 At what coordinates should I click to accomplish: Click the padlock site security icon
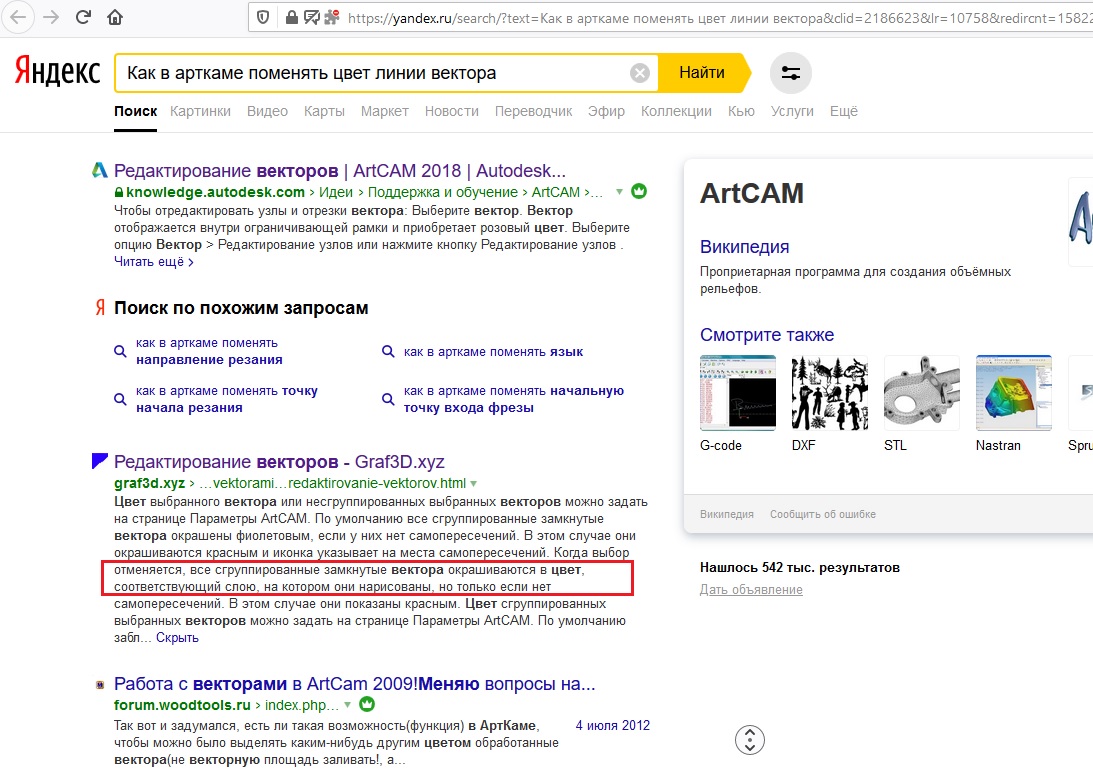point(292,17)
